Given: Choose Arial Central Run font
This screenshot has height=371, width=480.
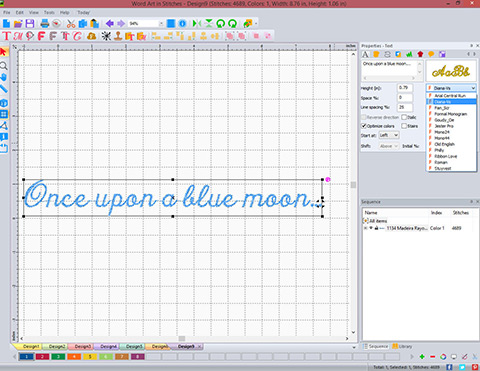Looking at the screenshot, I should (x=451, y=96).
